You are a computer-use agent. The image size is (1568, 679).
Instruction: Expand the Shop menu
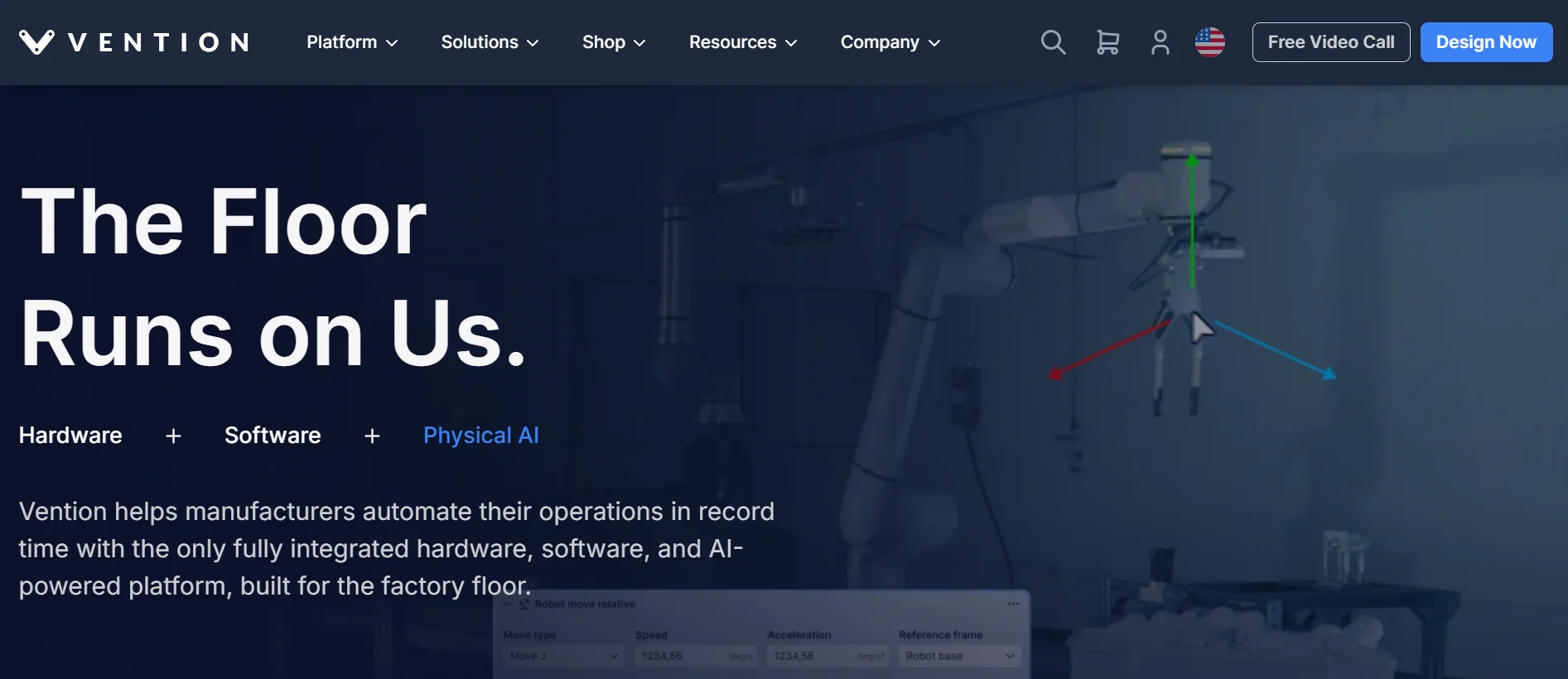click(x=614, y=42)
